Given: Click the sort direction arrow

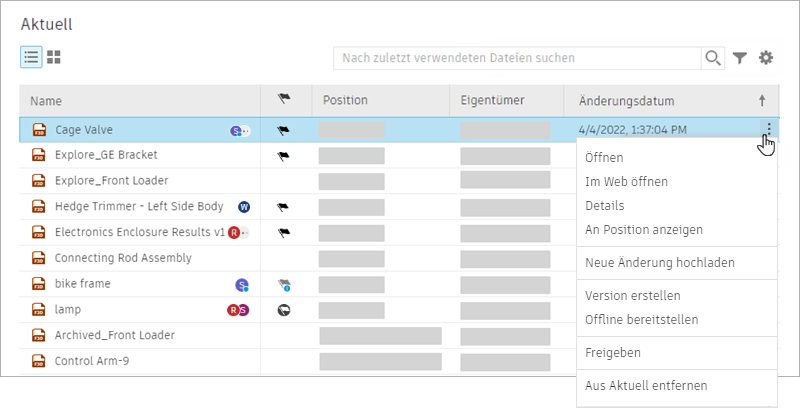Looking at the screenshot, I should pos(762,101).
